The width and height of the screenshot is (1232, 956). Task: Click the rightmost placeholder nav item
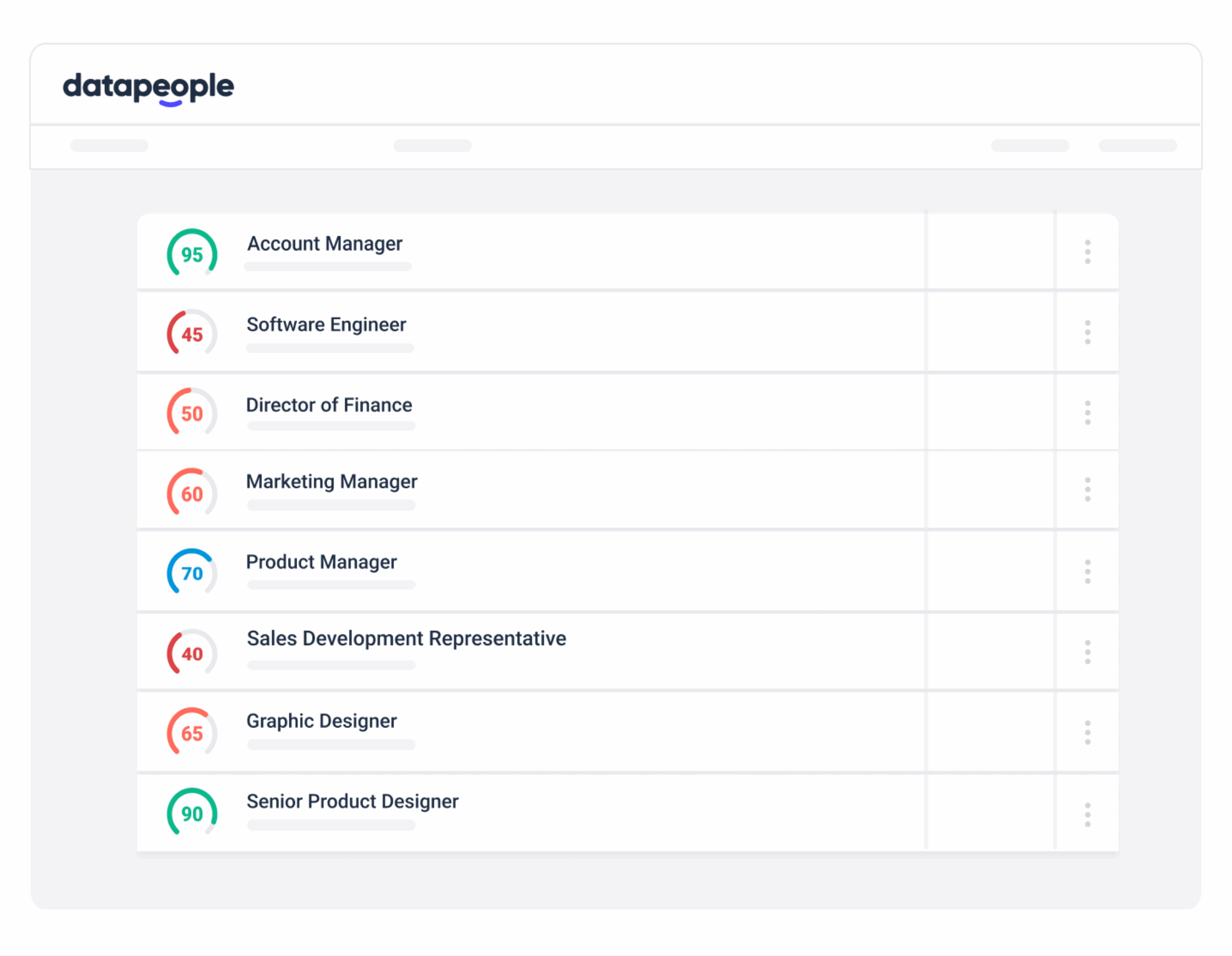coord(1137,146)
